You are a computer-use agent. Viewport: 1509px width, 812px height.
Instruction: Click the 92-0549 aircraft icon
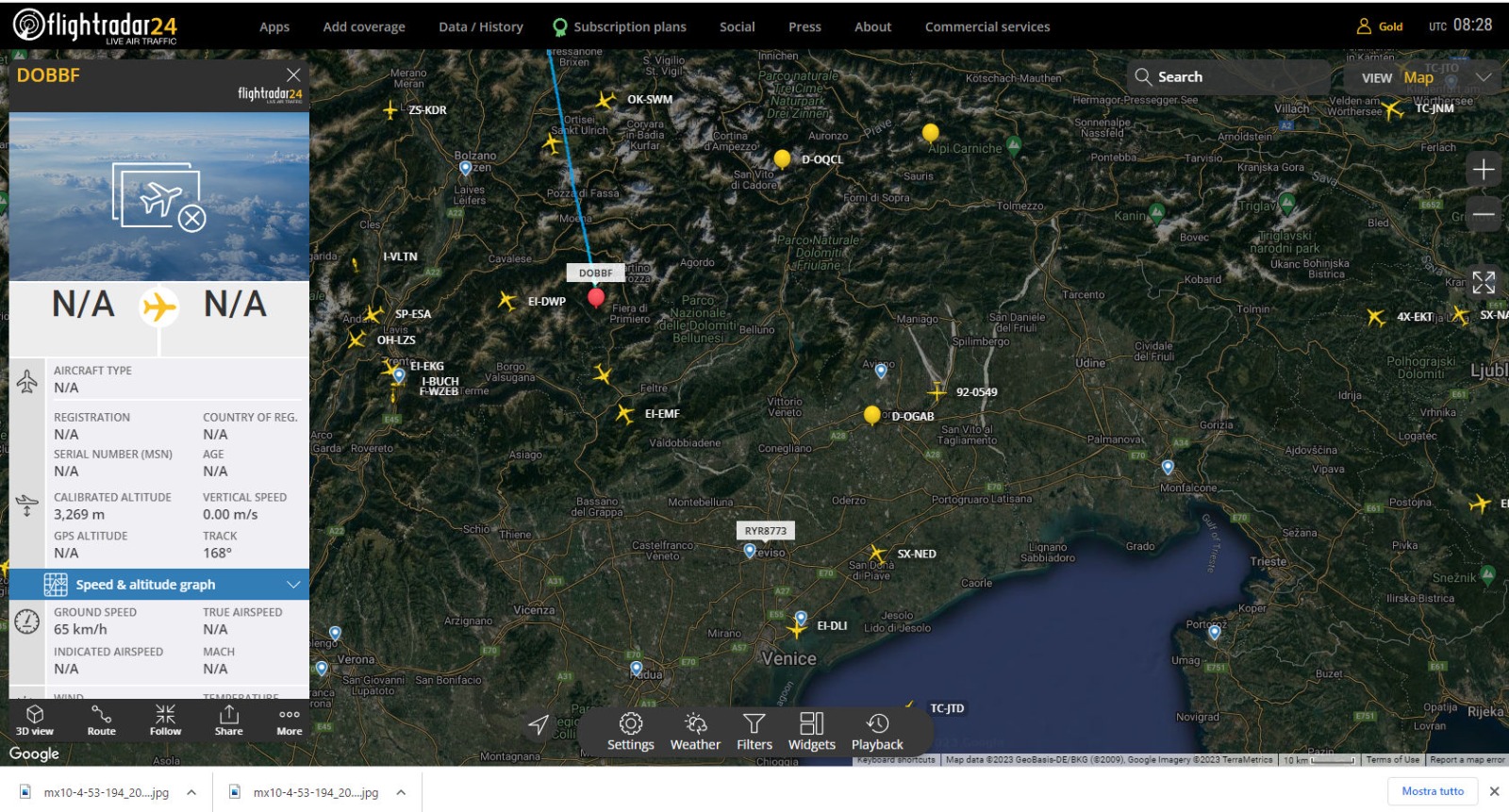(937, 391)
